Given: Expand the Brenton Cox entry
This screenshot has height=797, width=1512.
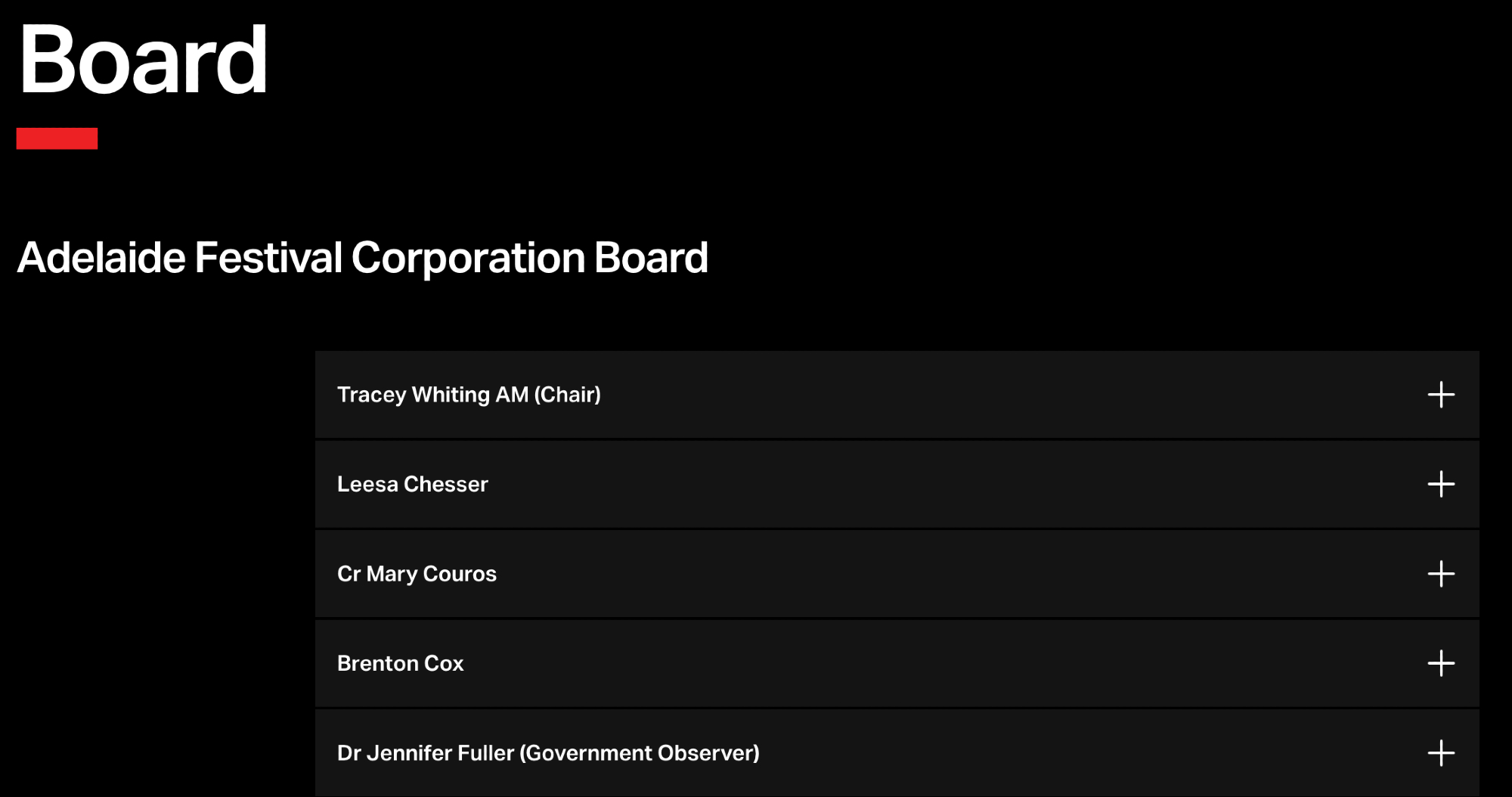Looking at the screenshot, I should 832,663.
